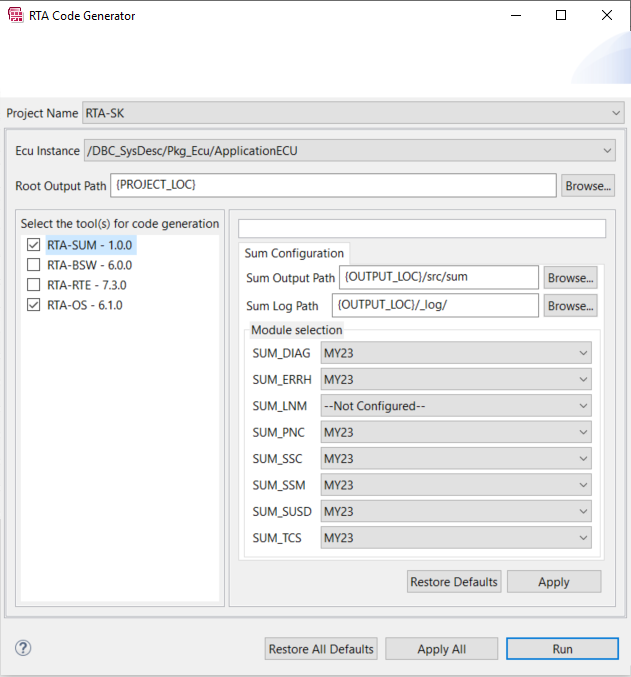The image size is (631, 677).
Task: Enable the RTA-BSW - 6.0.0 checkbox
Action: tap(33, 265)
